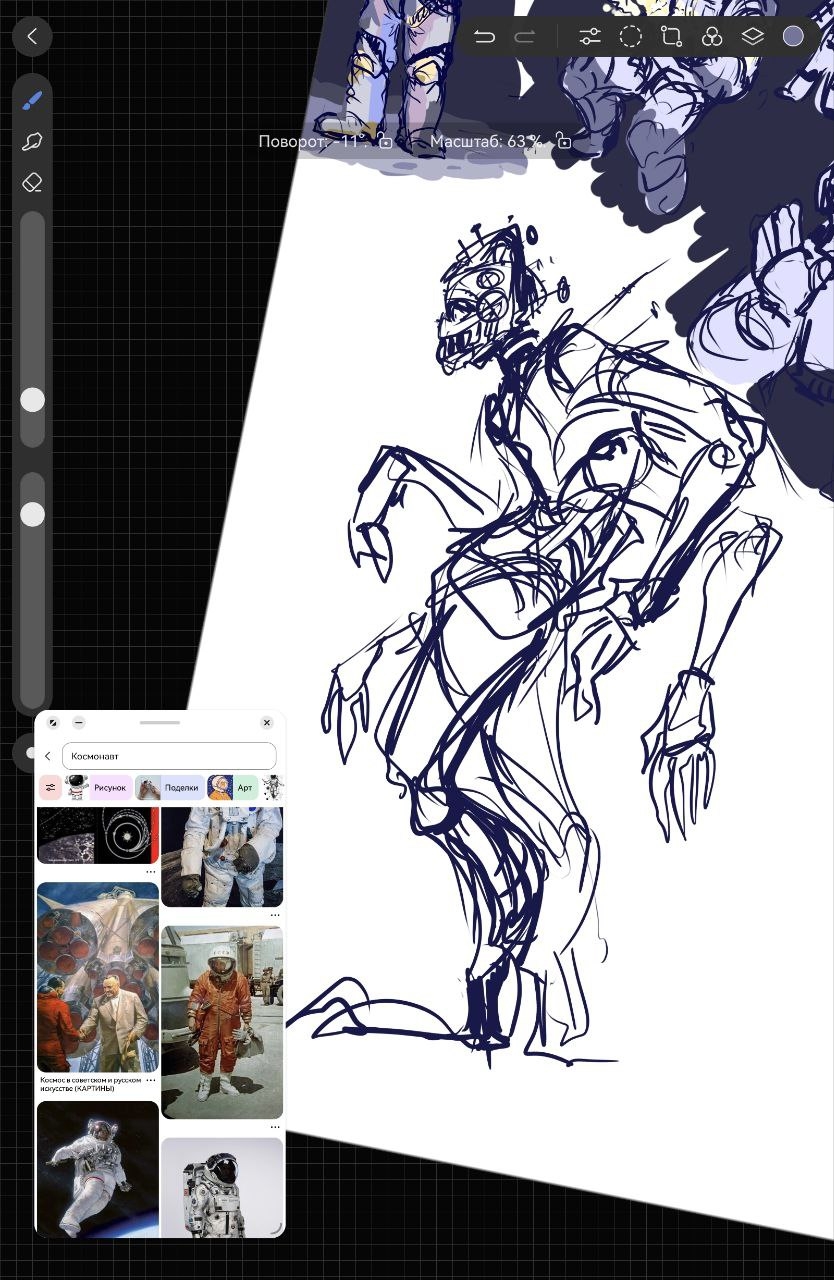834x1280 pixels.
Task: Select the Brush tool
Action: (32, 100)
